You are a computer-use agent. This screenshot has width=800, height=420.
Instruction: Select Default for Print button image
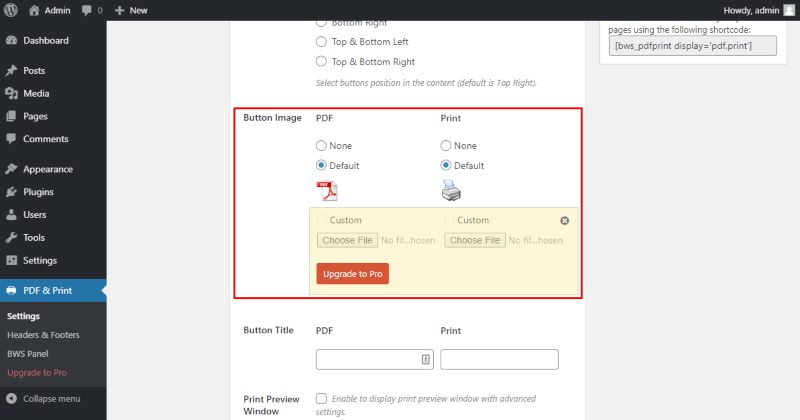click(445, 165)
